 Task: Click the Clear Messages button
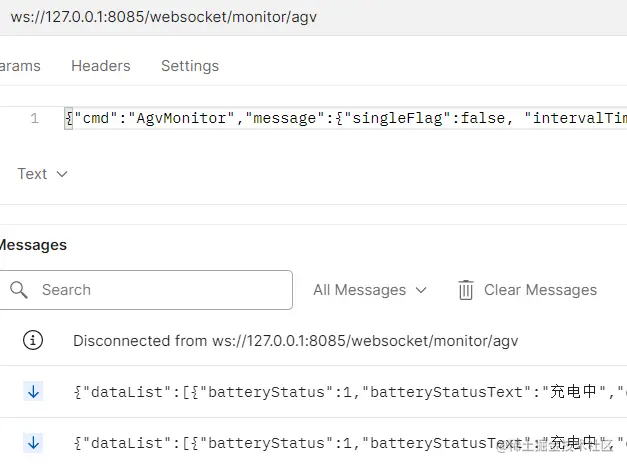[527, 290]
